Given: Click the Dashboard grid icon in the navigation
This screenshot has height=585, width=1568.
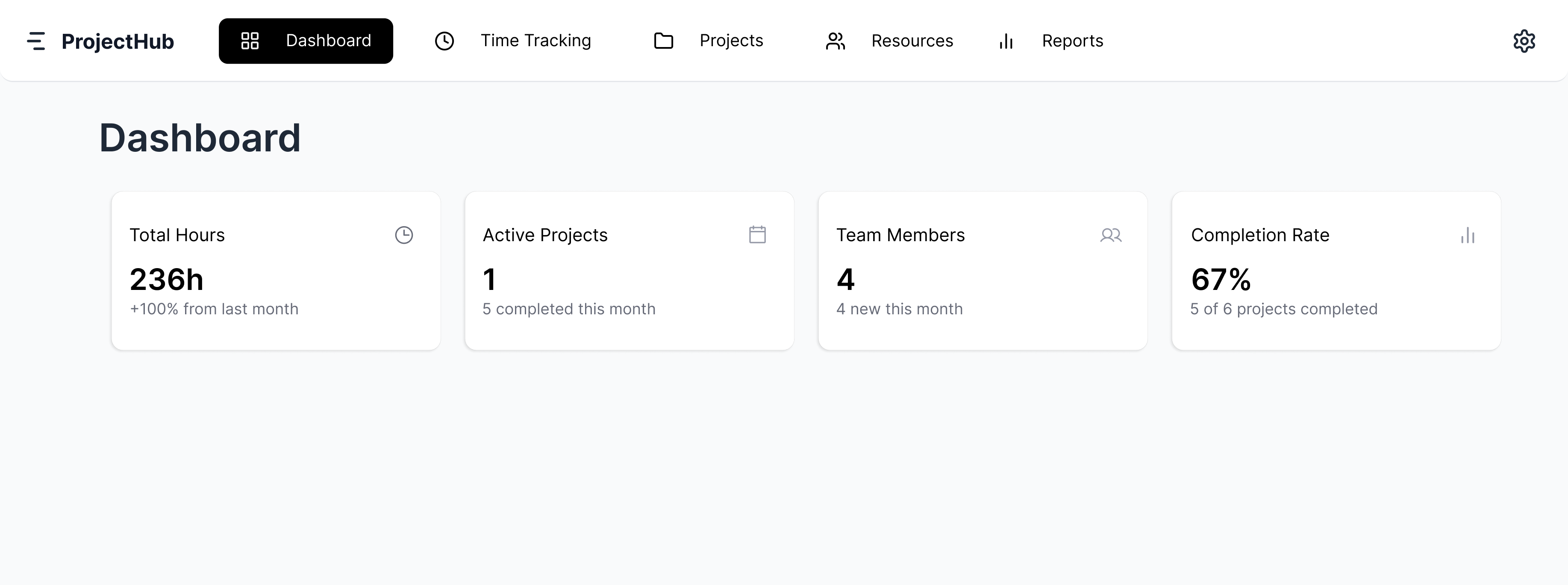Looking at the screenshot, I should [x=250, y=41].
